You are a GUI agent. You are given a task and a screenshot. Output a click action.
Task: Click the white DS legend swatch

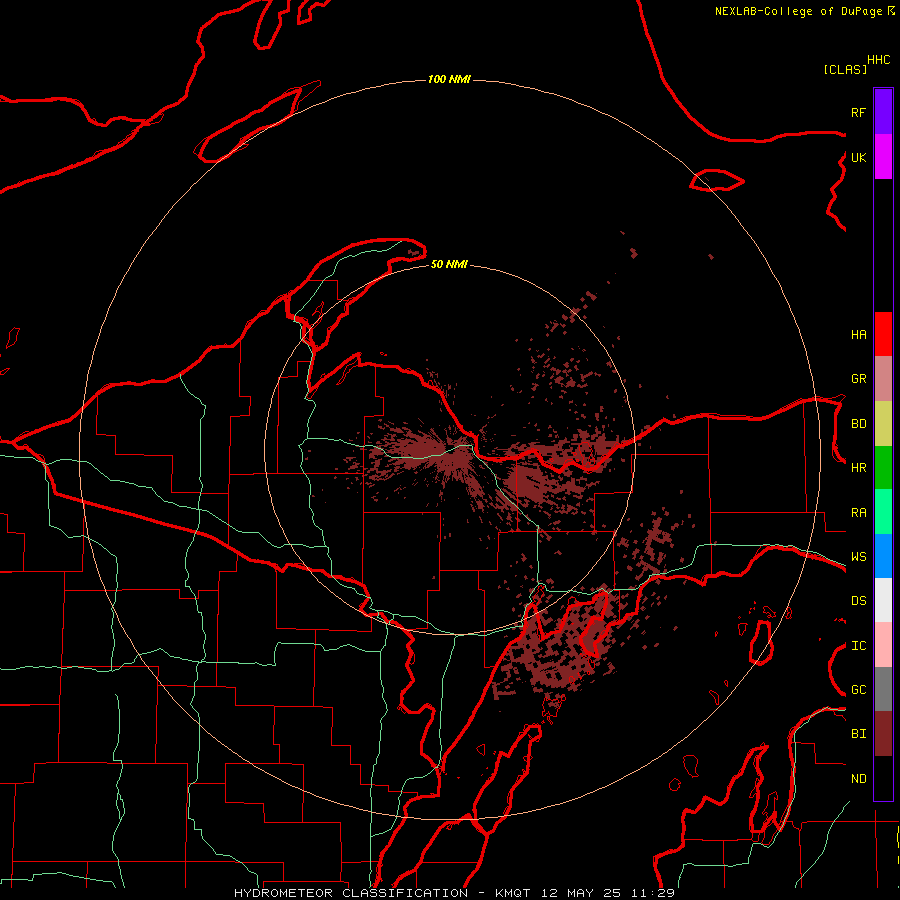883,600
